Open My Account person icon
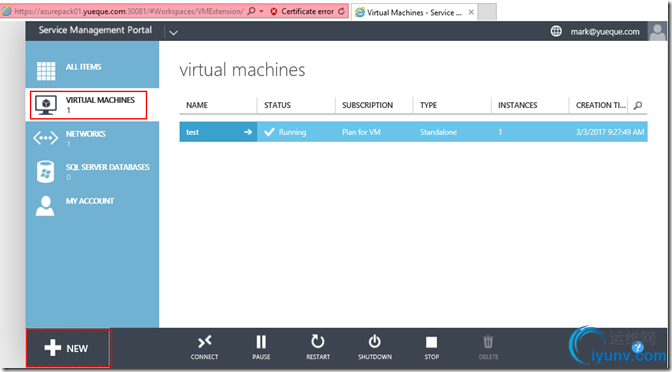The height and width of the screenshot is (372, 672). coord(45,206)
